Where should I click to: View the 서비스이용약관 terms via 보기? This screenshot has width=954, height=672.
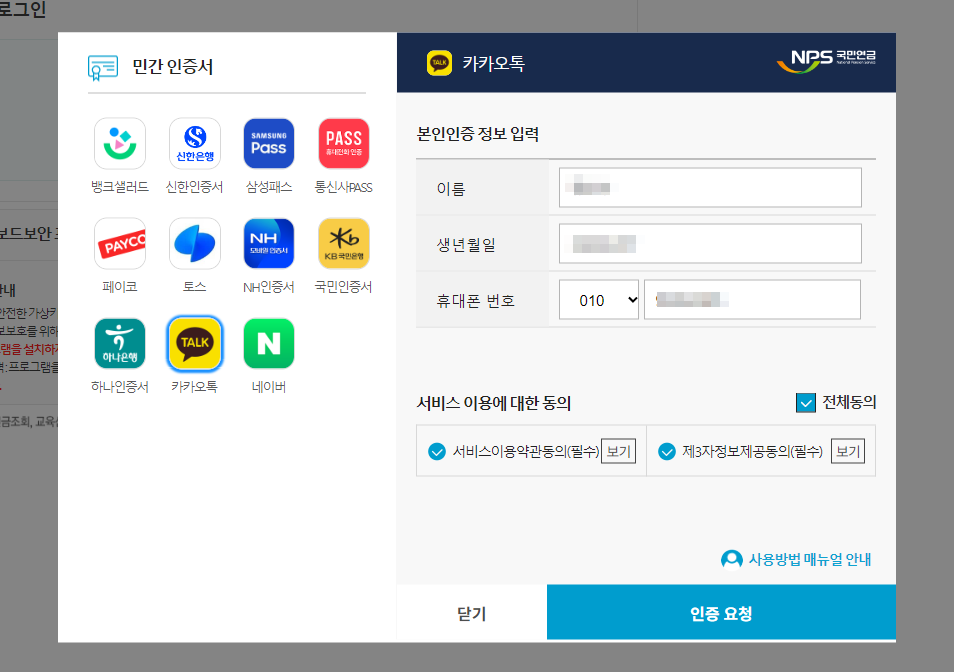[x=618, y=451]
